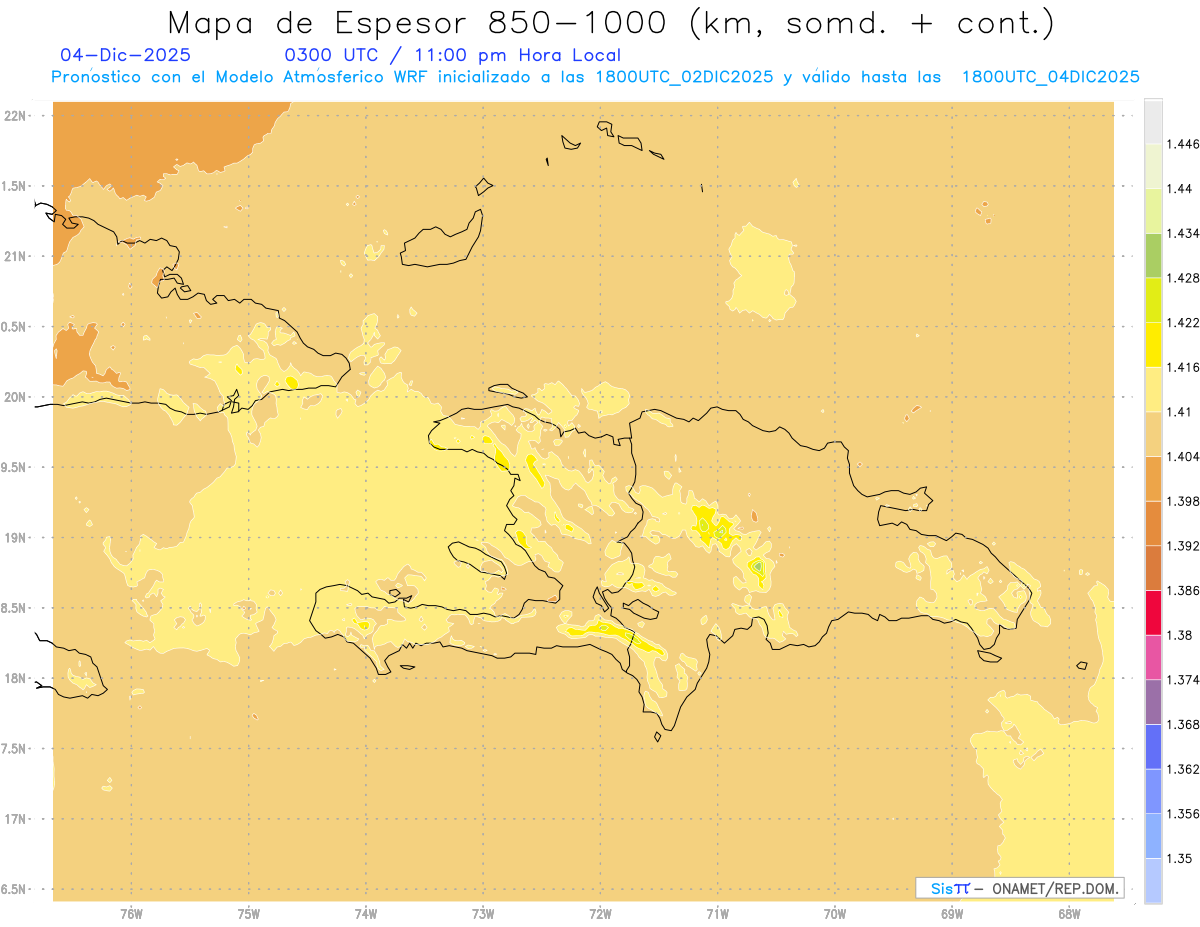Click the legend value '1.374'
This screenshot has height=927, width=1200.
pos(1182,680)
